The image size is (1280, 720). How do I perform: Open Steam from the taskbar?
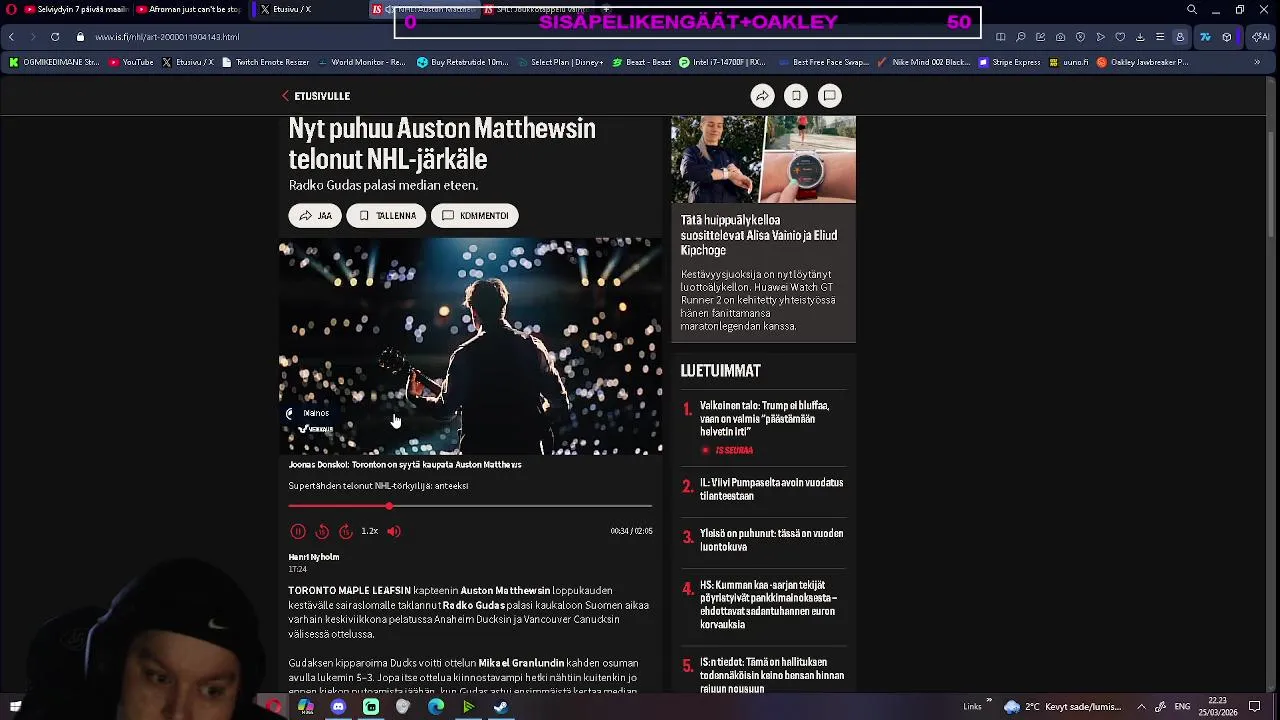[x=501, y=707]
